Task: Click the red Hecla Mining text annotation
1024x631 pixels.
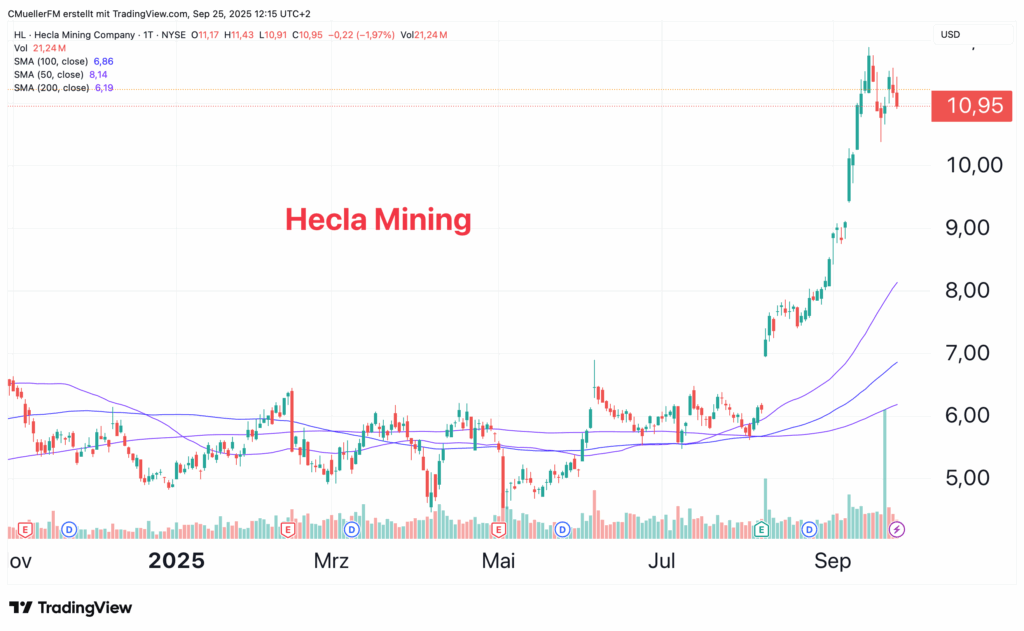Action: 377,218
